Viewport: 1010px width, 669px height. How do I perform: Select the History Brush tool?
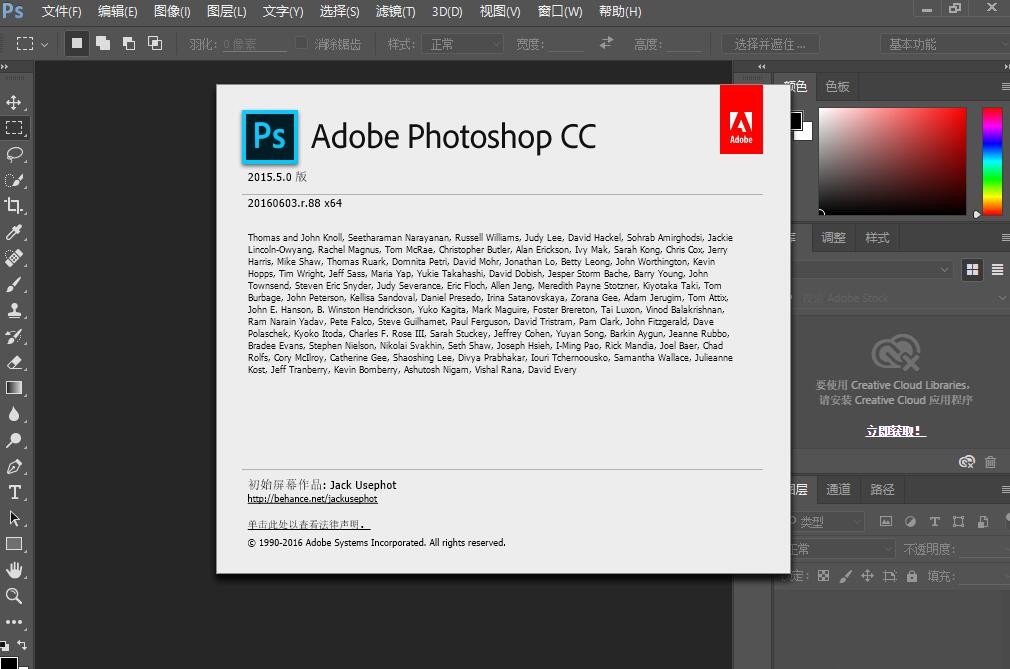click(14, 336)
